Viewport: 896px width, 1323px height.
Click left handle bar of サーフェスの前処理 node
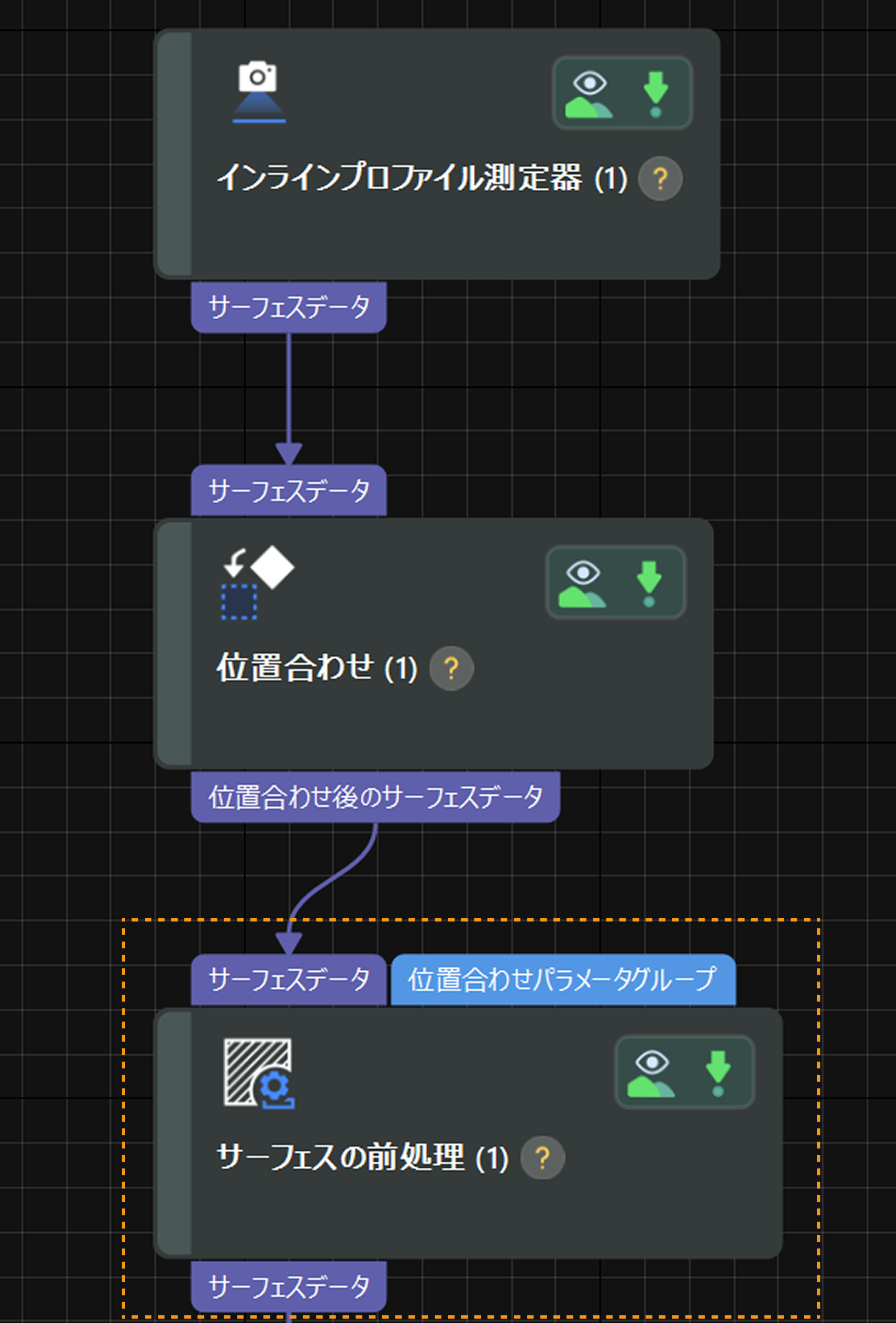tap(174, 1133)
